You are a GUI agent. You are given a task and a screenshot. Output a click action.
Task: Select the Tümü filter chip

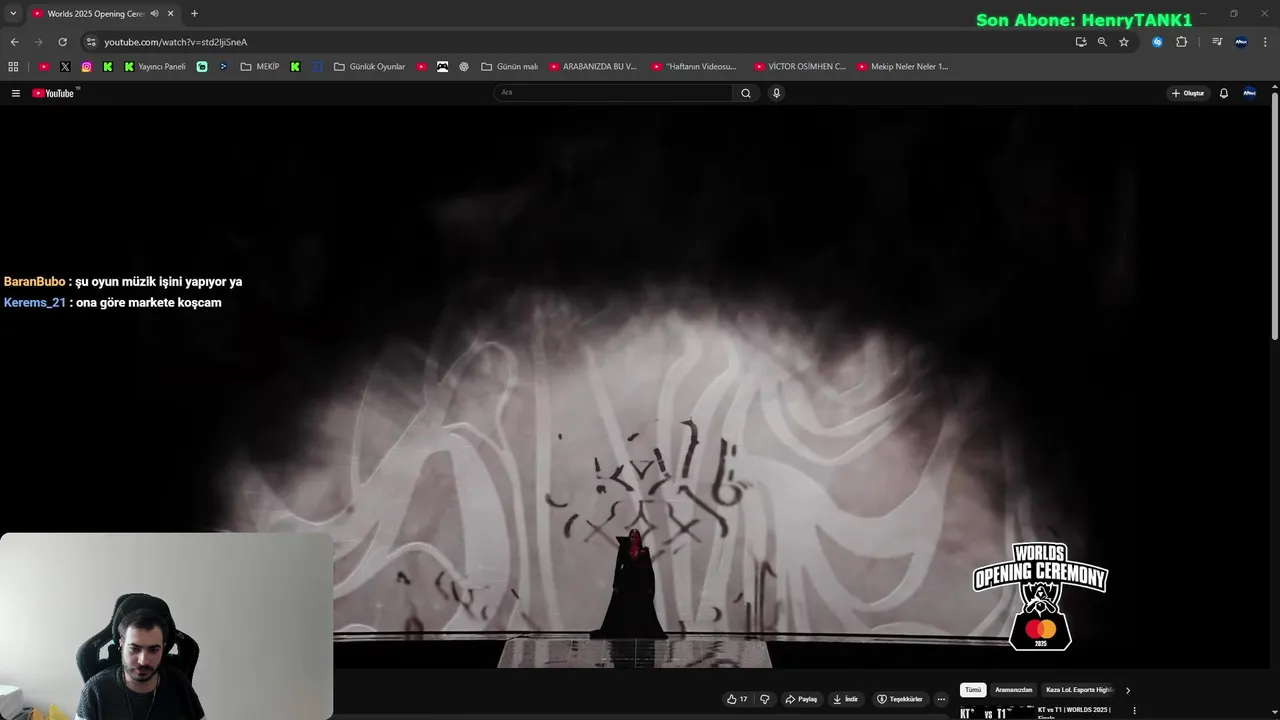pyautogui.click(x=973, y=690)
